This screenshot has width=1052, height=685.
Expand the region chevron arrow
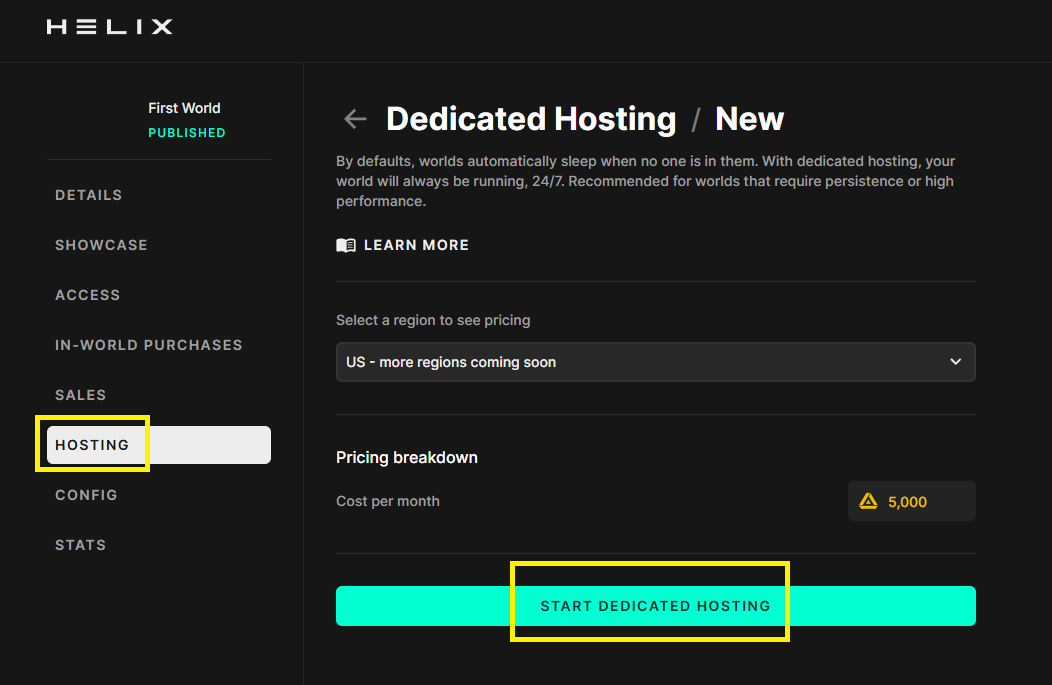coord(955,362)
